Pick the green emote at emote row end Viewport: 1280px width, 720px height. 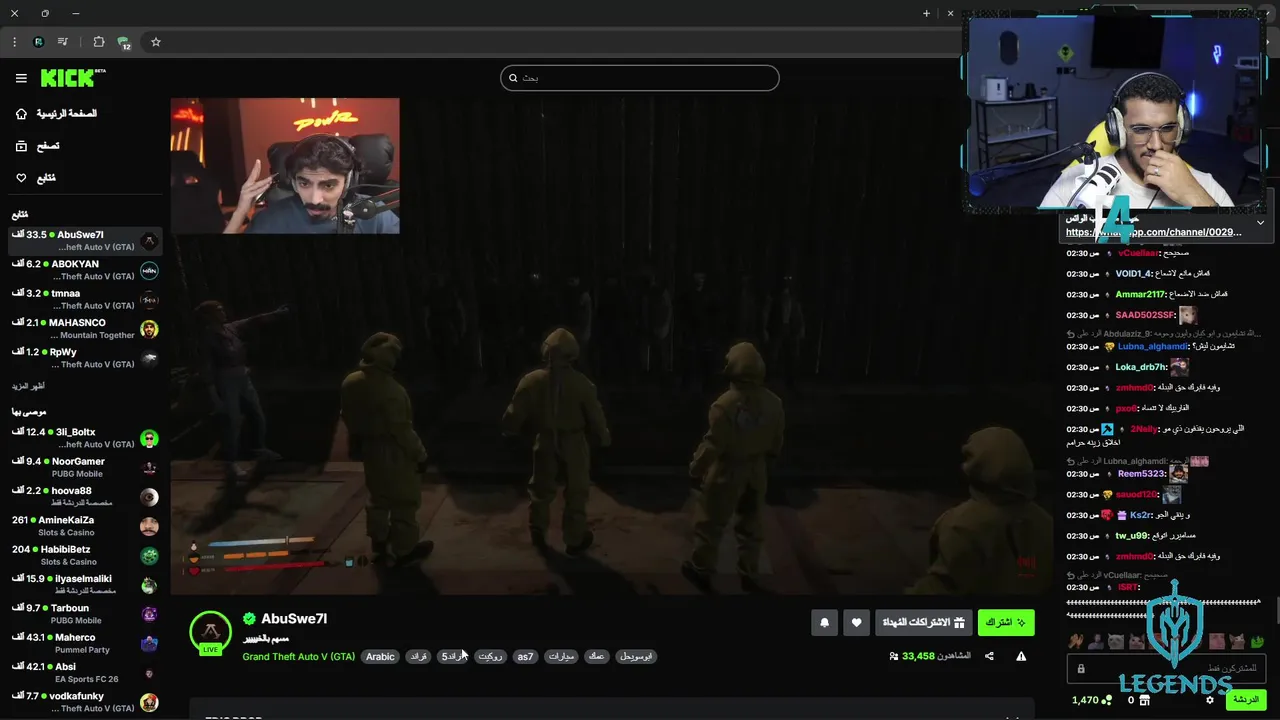point(1258,641)
